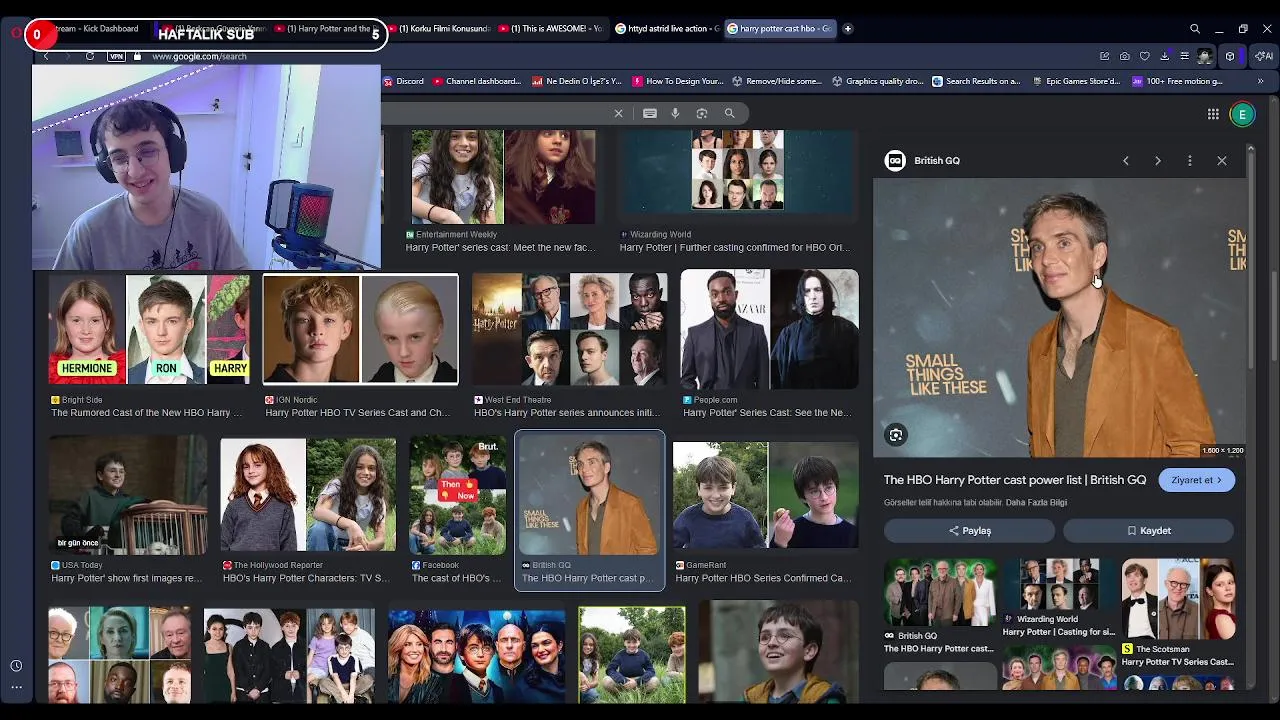Open the easy setup sliders icon
This screenshot has height=720, width=1280.
coord(1184,56)
